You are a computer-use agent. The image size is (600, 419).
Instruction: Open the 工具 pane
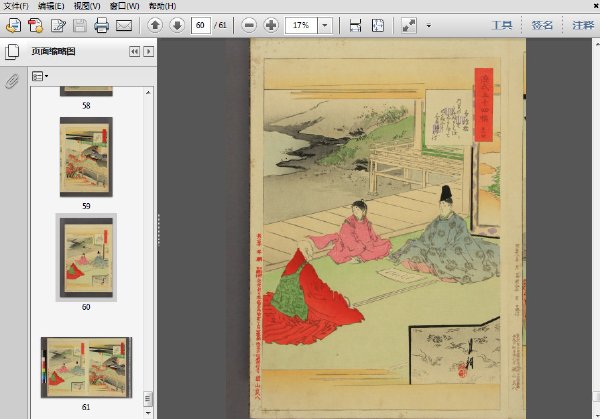pyautogui.click(x=502, y=25)
